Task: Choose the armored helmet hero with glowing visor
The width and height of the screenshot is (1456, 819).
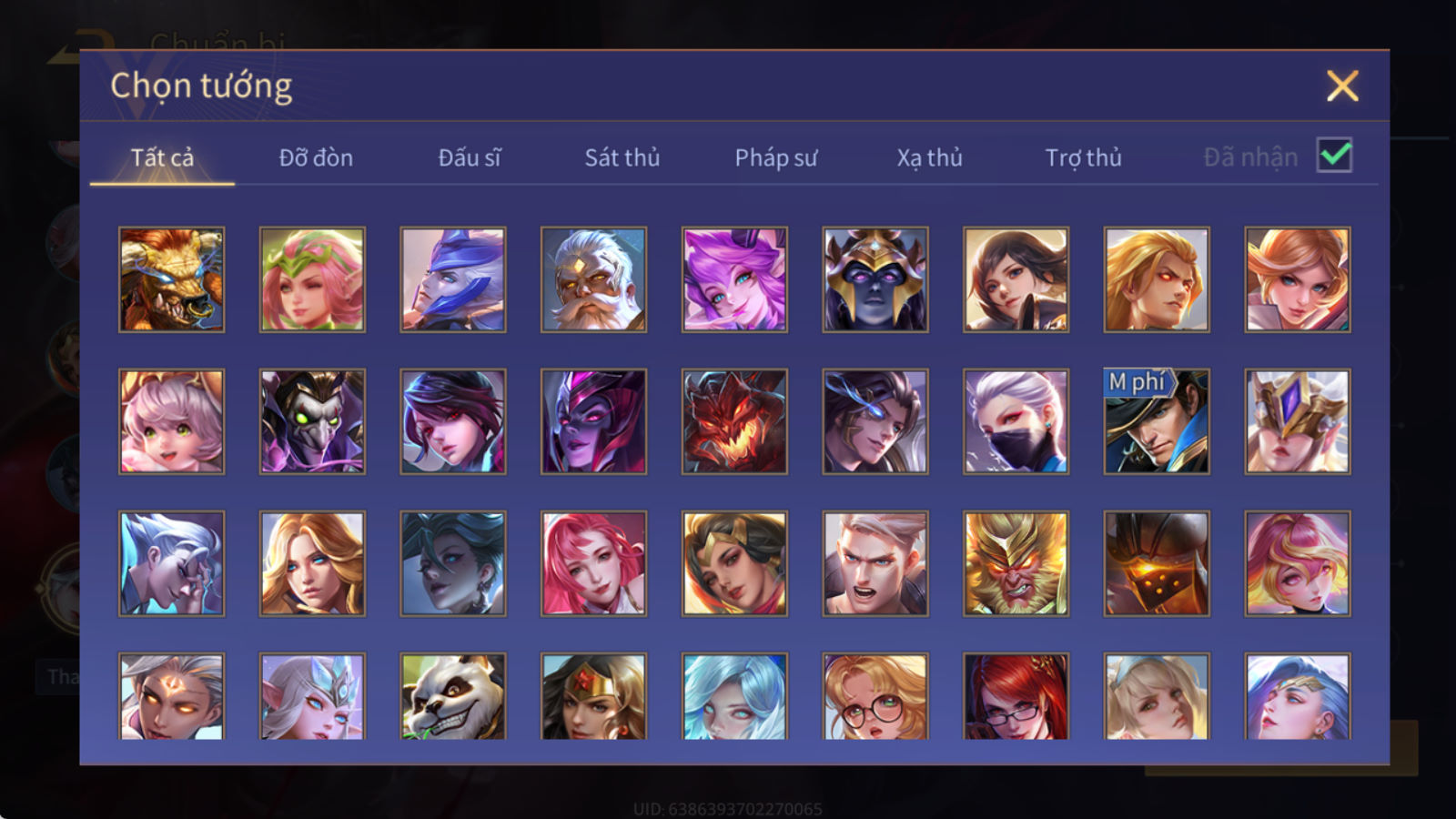Action: (1157, 563)
